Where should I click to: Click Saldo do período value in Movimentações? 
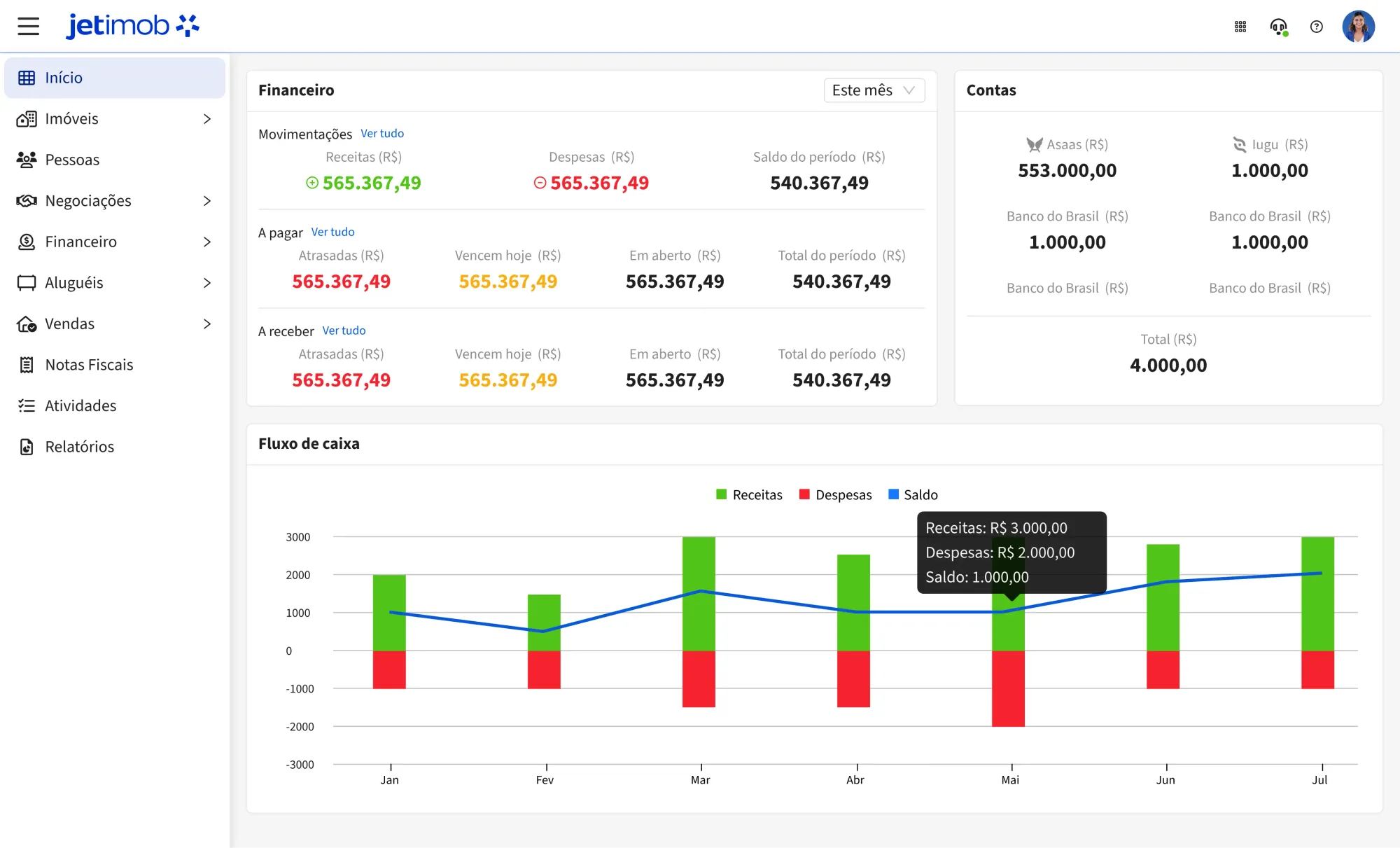(819, 183)
